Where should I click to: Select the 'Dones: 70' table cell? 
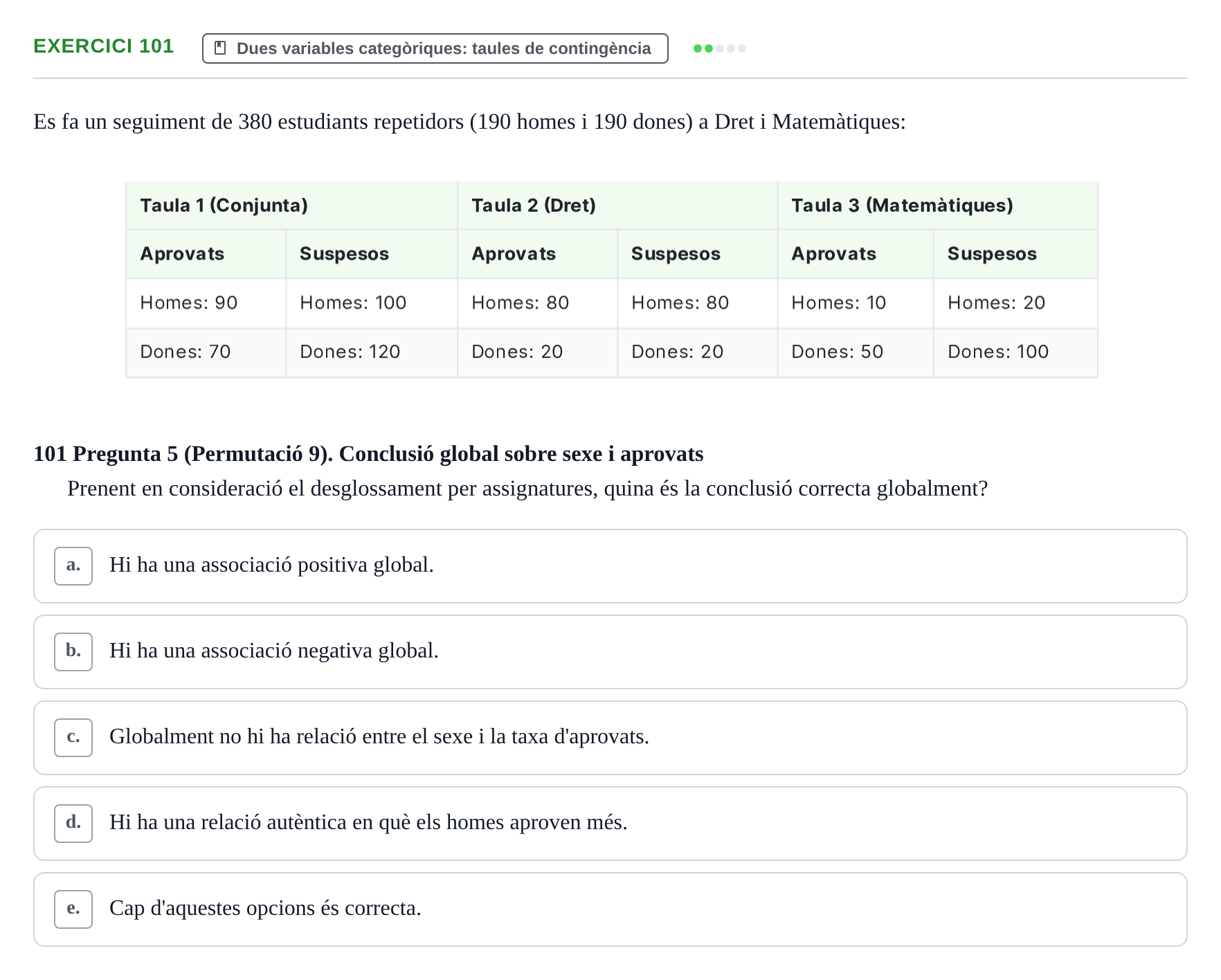[206, 352]
